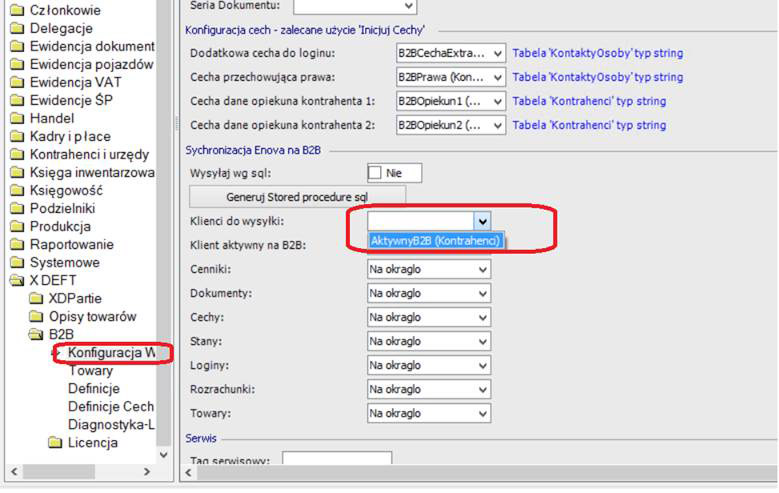Expand the Klienci do wysyłki dropdown
Image resolution: width=779 pixels, height=493 pixels.
point(482,221)
